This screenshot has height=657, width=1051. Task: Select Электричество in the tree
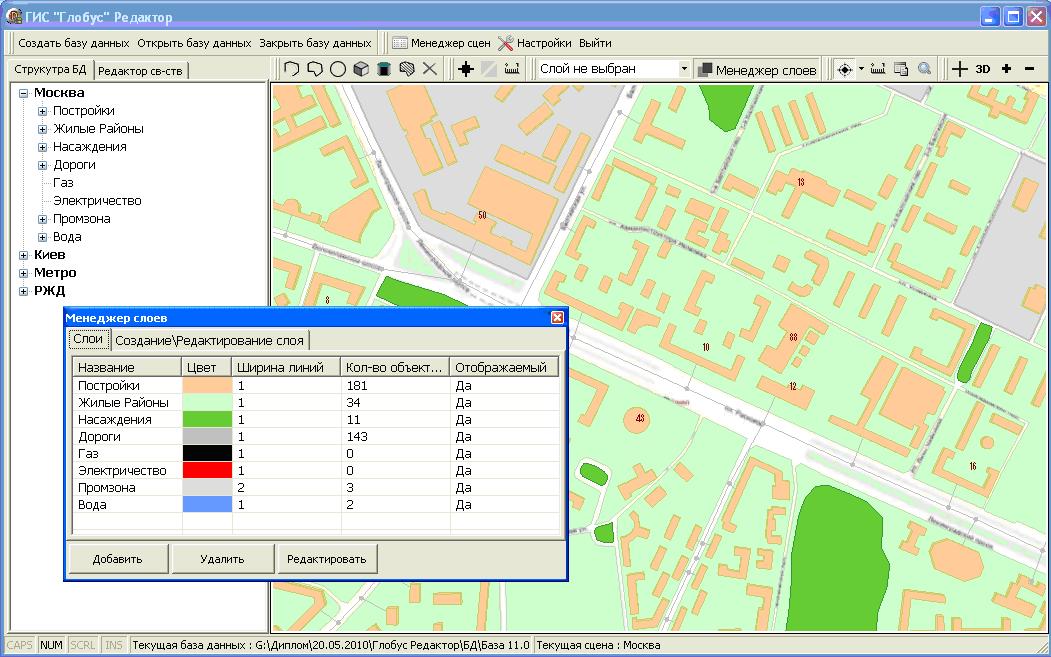click(97, 200)
